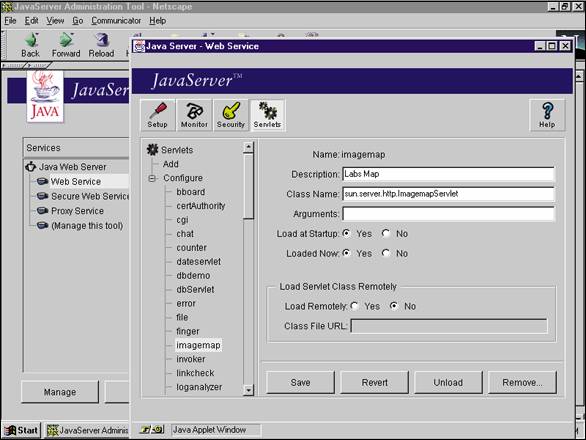Set Loaded Now to Yes
Viewport: 586px width, 440px height.
point(347,253)
